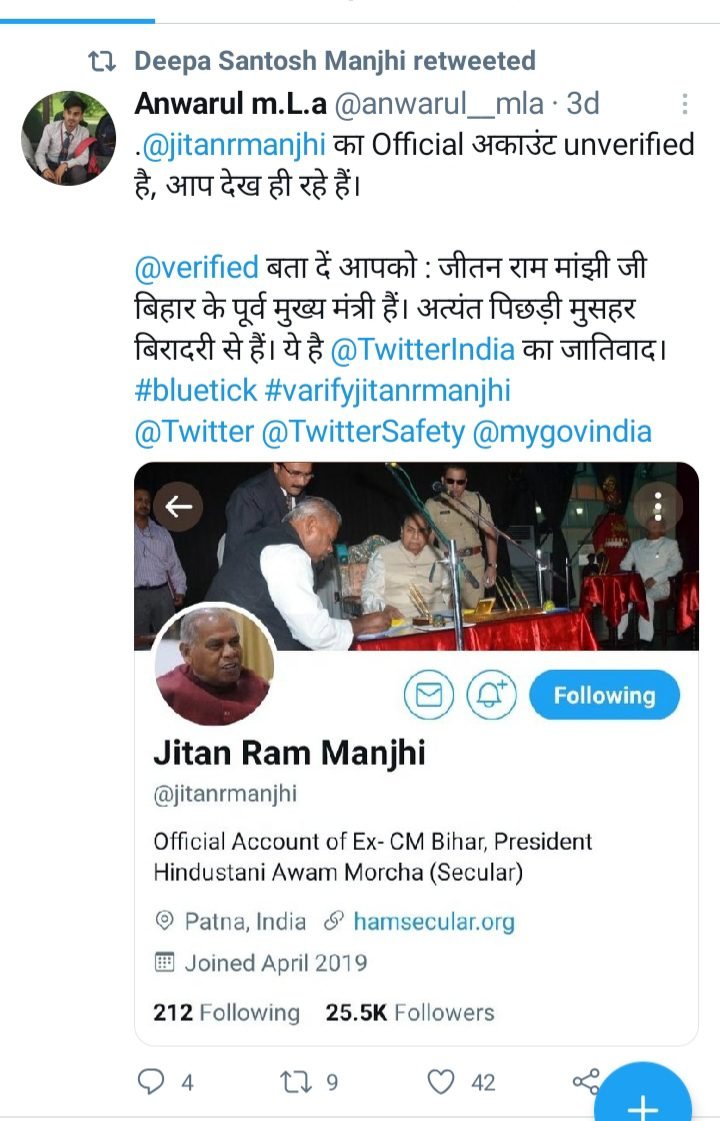Open the tweet options three-dot menu
The image size is (720, 1121).
point(684,104)
